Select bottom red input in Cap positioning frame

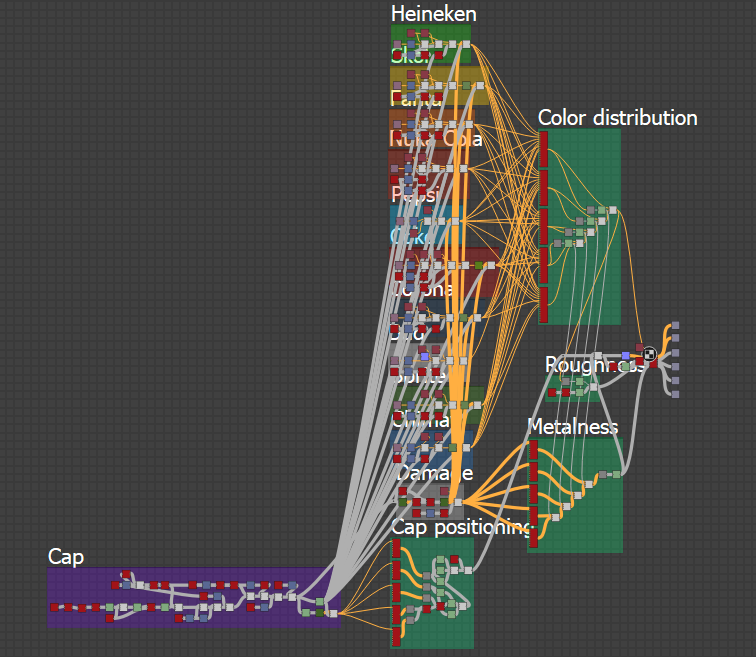tap(396, 636)
